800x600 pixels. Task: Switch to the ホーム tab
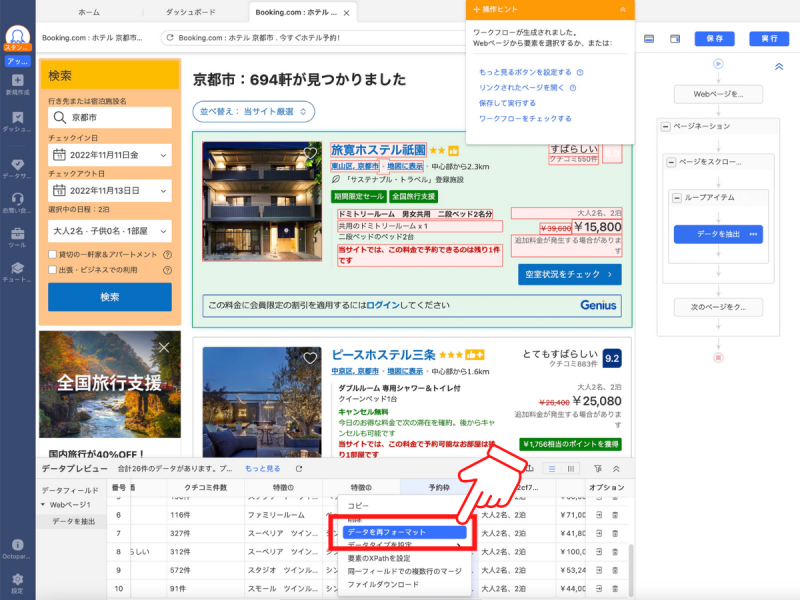tap(89, 12)
